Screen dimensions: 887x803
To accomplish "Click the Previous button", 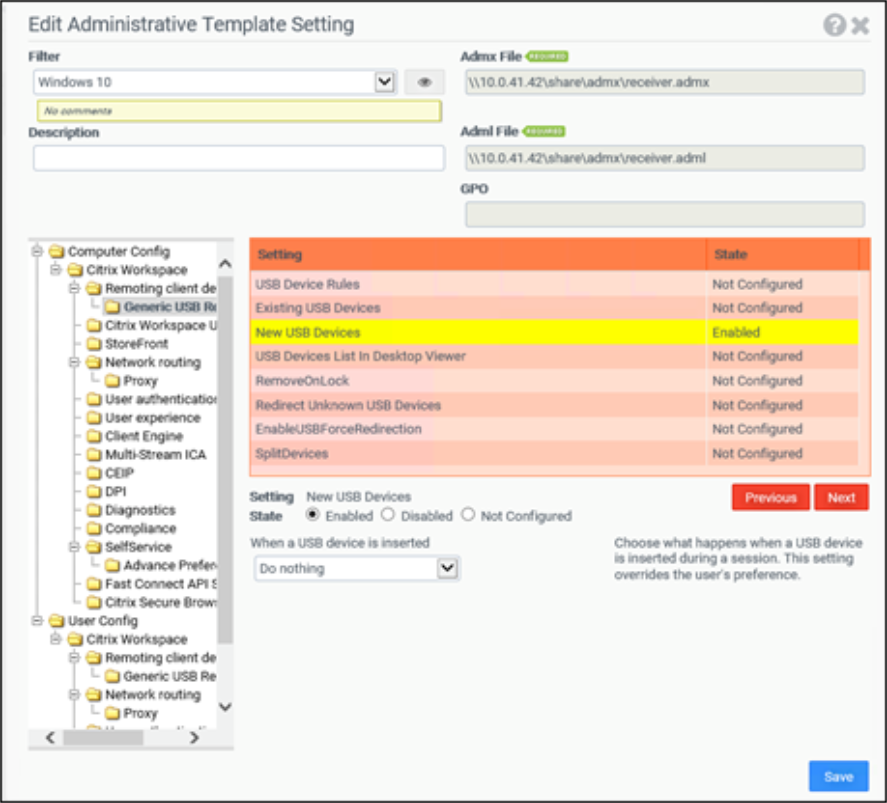I will [770, 497].
